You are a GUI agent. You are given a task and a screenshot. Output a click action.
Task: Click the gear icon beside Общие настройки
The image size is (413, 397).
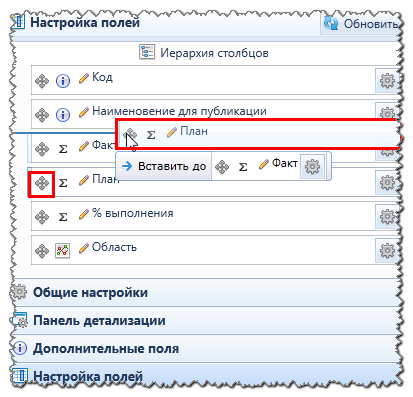(20, 292)
